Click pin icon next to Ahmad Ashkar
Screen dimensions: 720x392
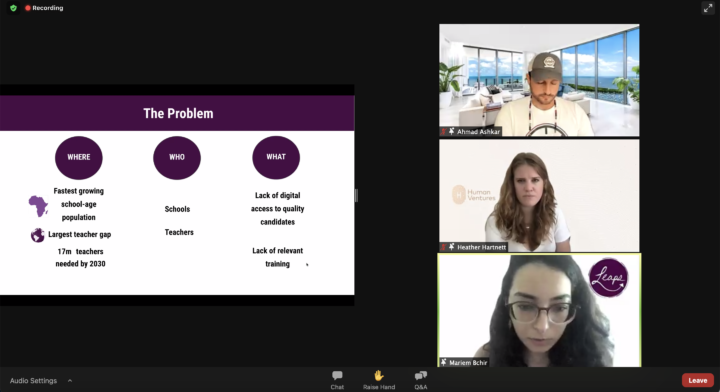[451, 132]
